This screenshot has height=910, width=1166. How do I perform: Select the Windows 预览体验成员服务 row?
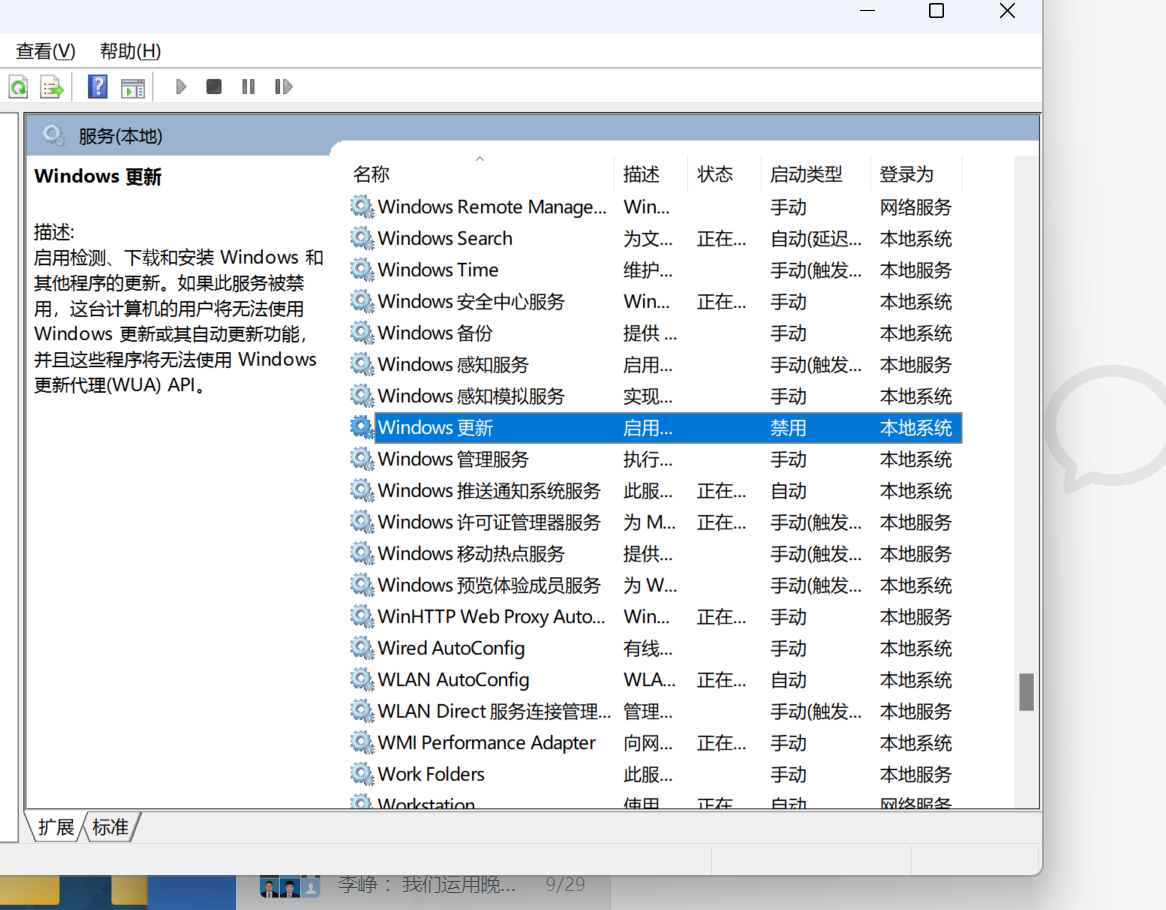pos(654,584)
